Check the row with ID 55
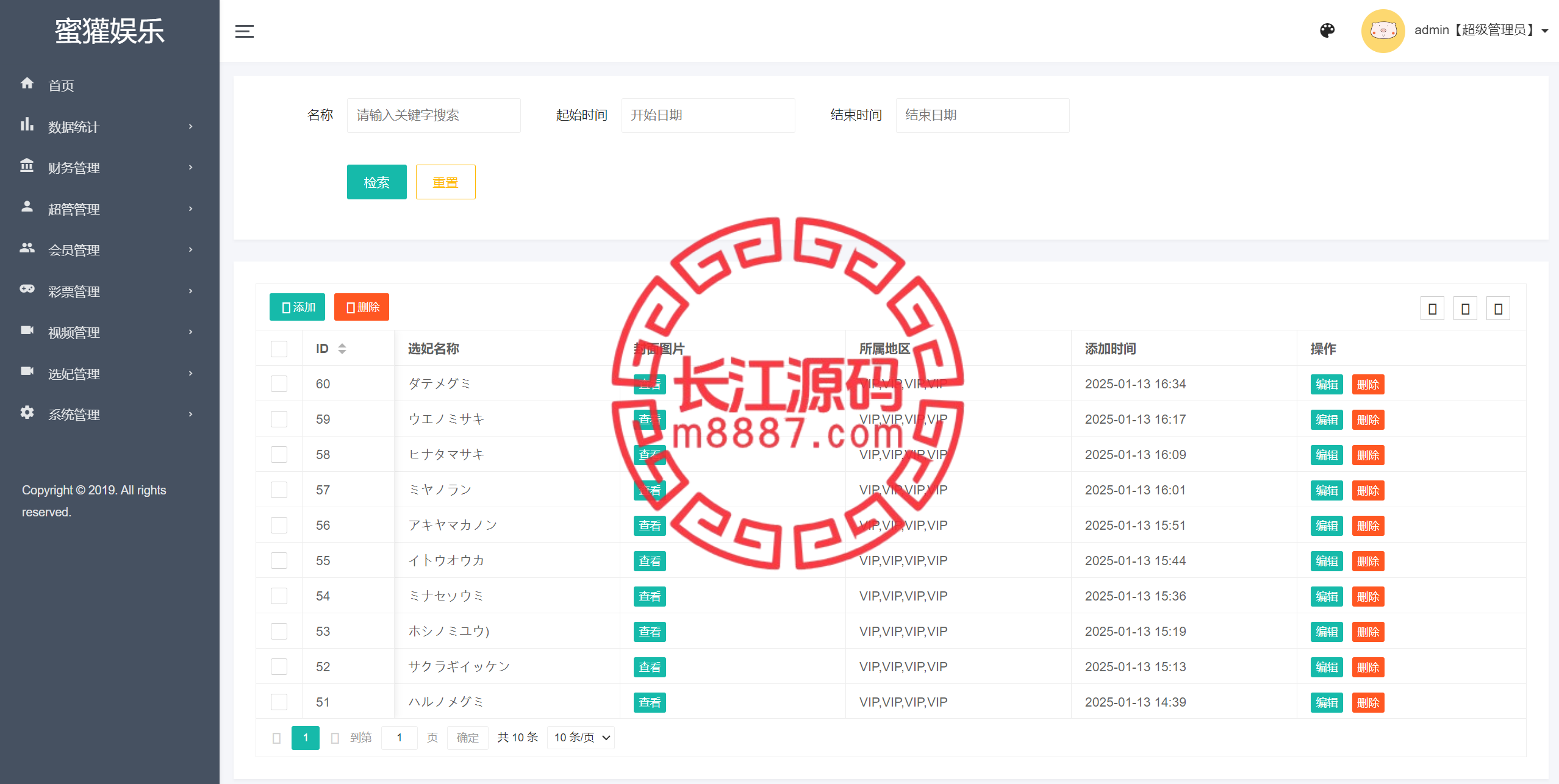The image size is (1559, 784). tap(279, 561)
